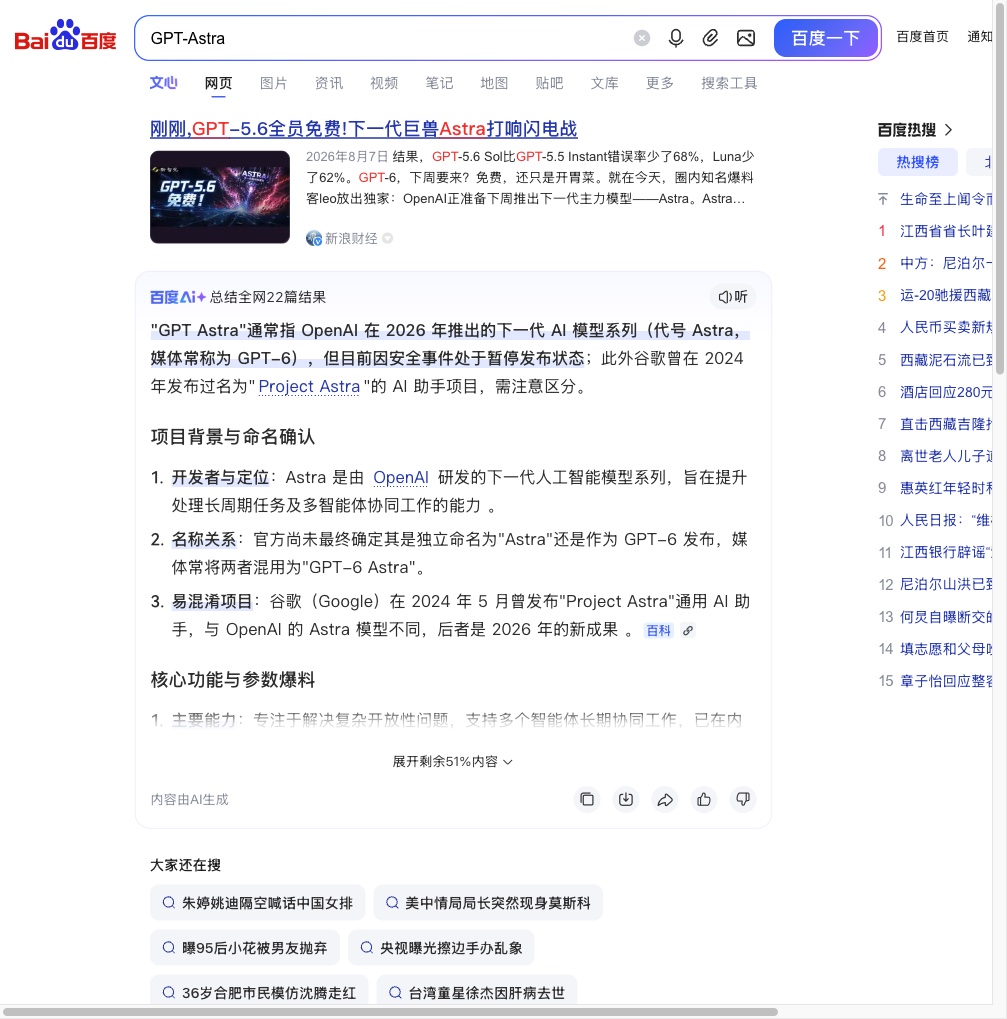
Task: Open the Project Astra link
Action: [309, 387]
